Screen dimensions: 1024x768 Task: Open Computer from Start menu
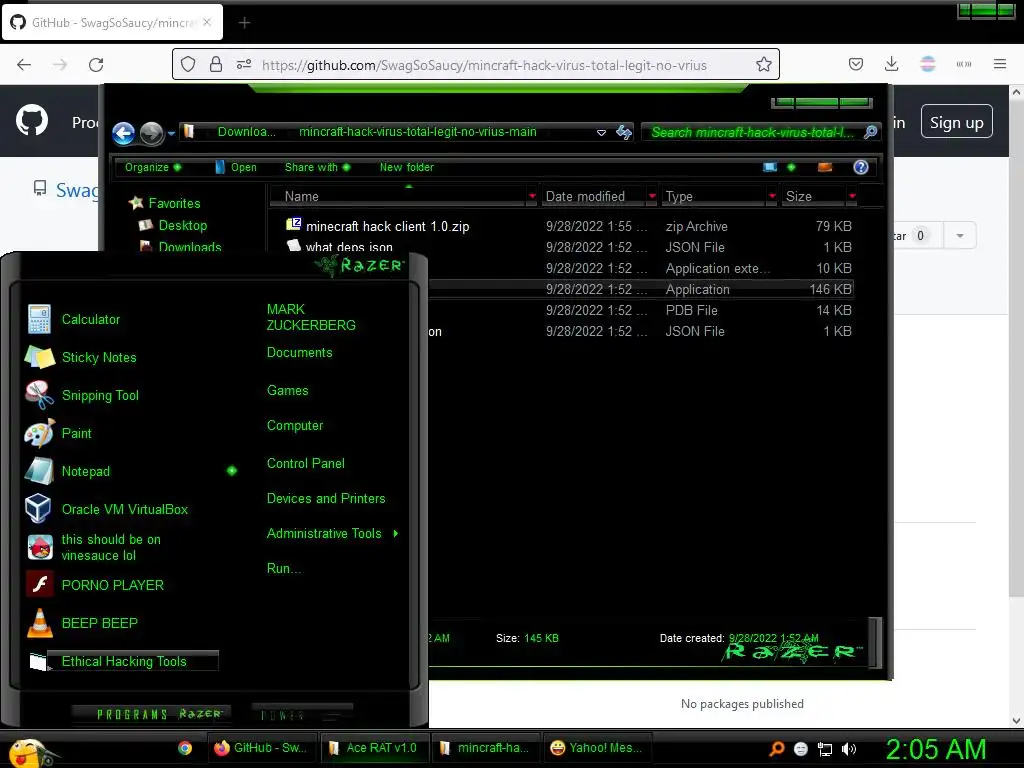coord(295,426)
